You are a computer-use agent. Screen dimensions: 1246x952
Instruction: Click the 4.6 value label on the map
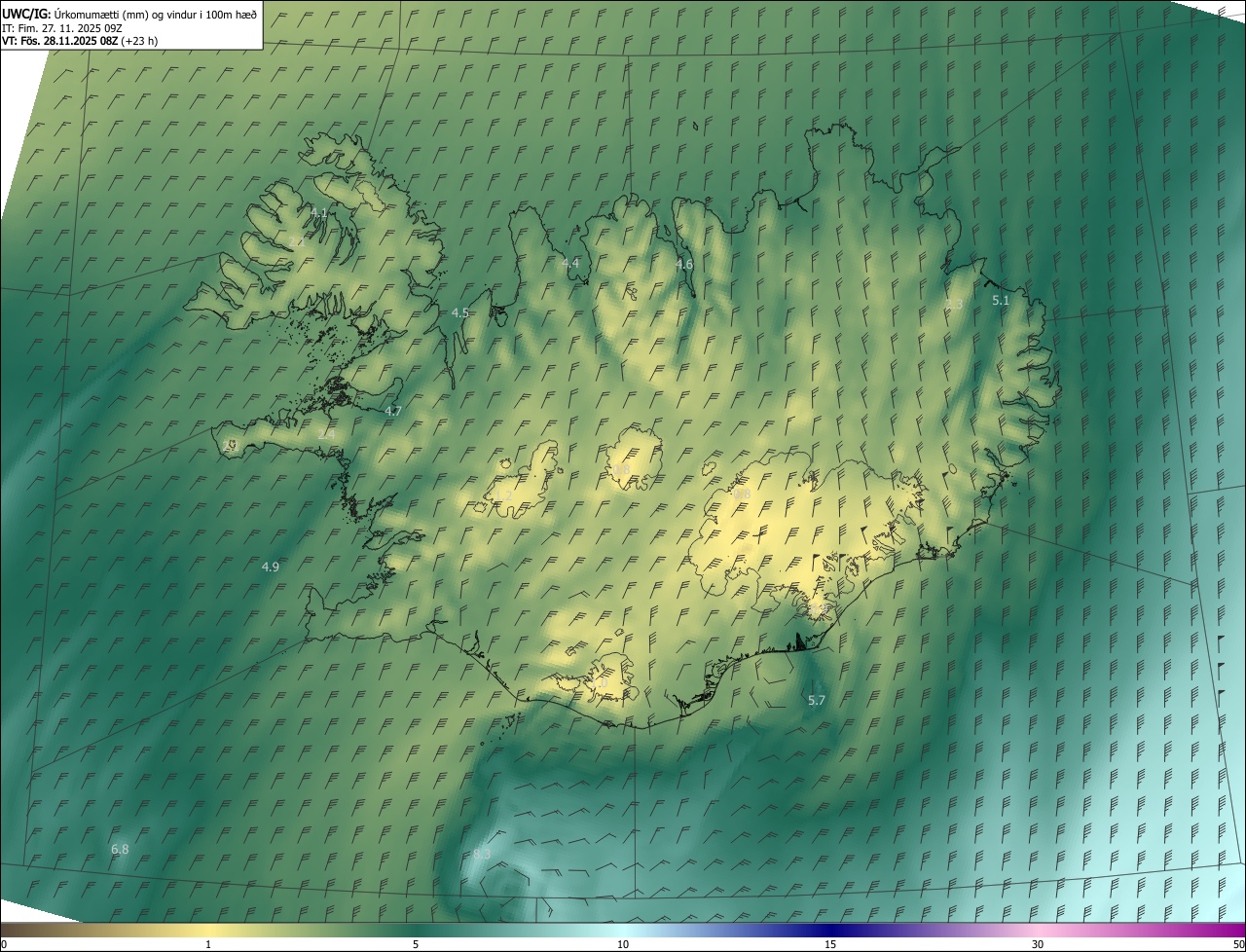(684, 265)
